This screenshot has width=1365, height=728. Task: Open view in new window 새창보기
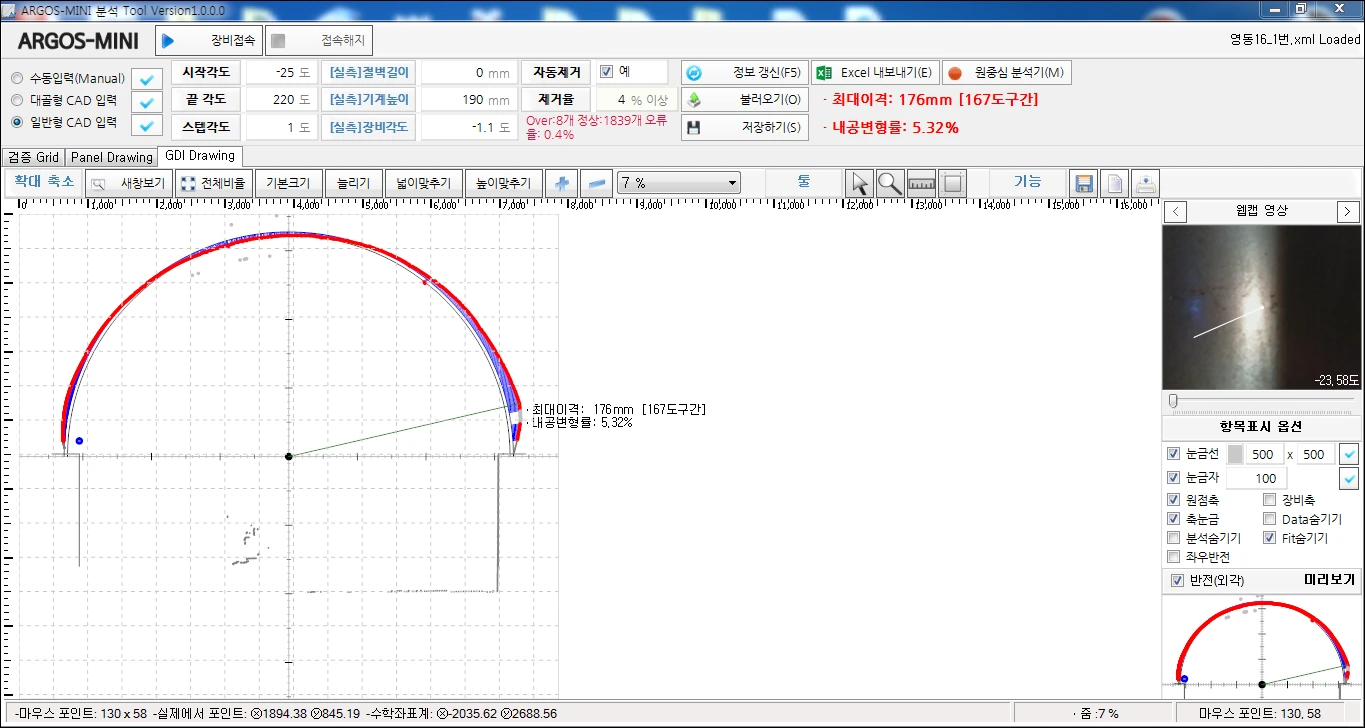click(129, 183)
